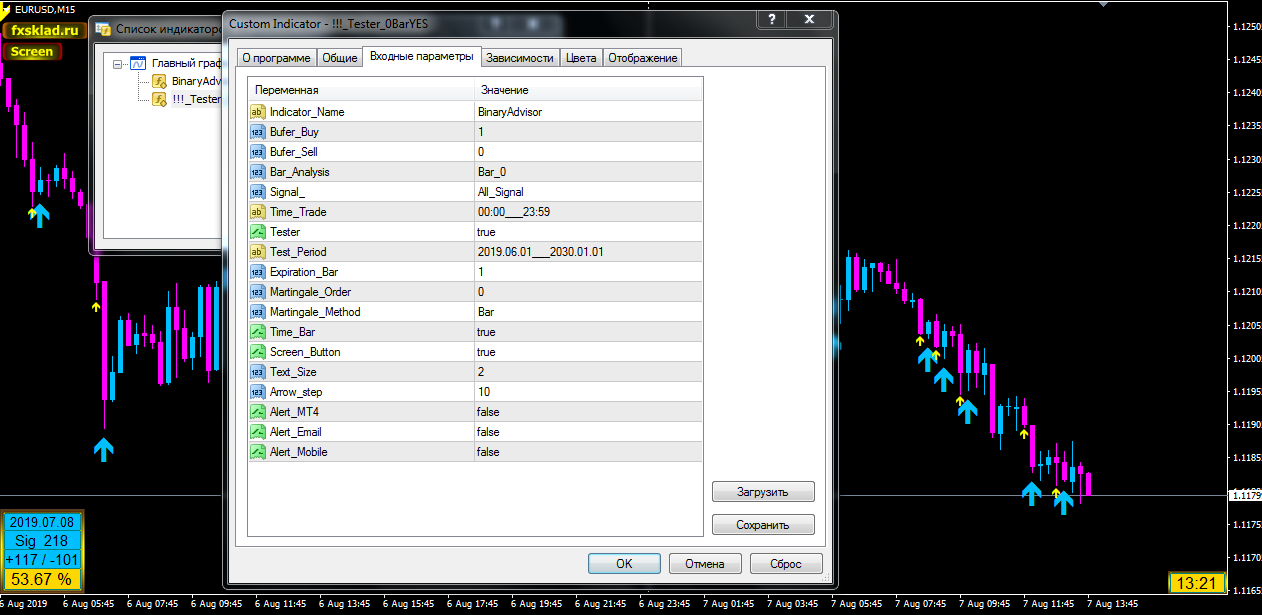Viewport: 1262px width, 615px height.
Task: Switch to the О программе tab
Action: (276, 58)
